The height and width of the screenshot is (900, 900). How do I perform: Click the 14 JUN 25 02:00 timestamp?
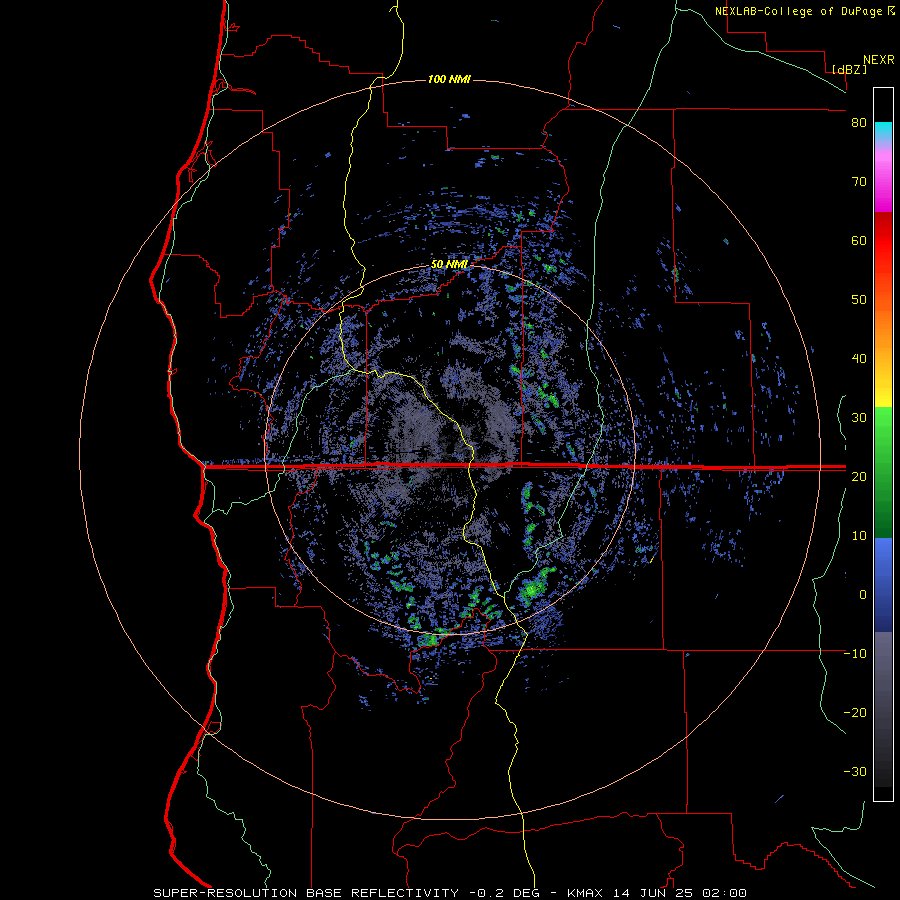coord(680,893)
